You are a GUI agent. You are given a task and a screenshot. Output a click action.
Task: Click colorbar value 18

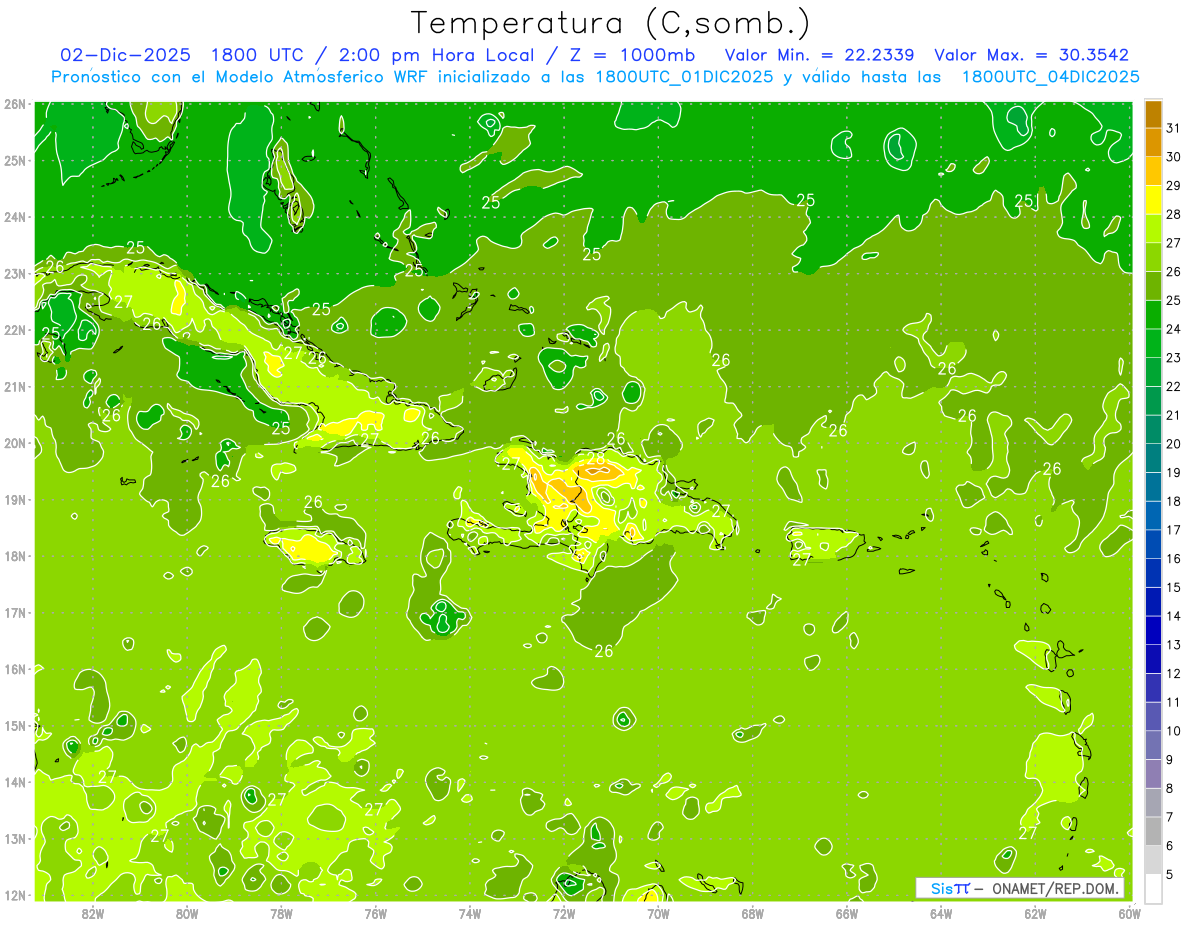tap(1174, 501)
